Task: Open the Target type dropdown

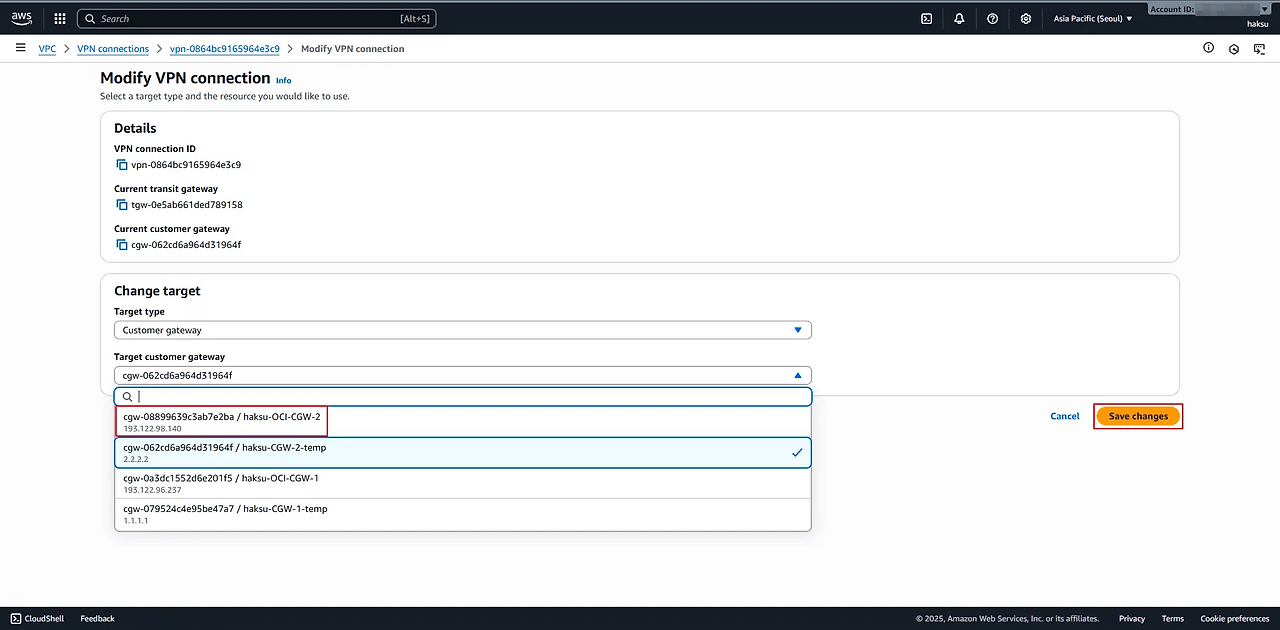Action: [462, 330]
